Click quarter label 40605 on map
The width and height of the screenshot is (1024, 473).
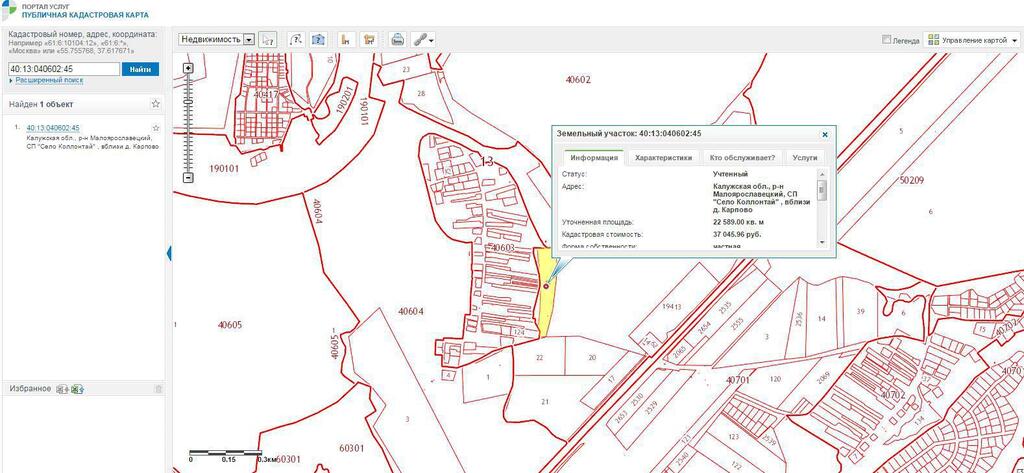click(230, 325)
